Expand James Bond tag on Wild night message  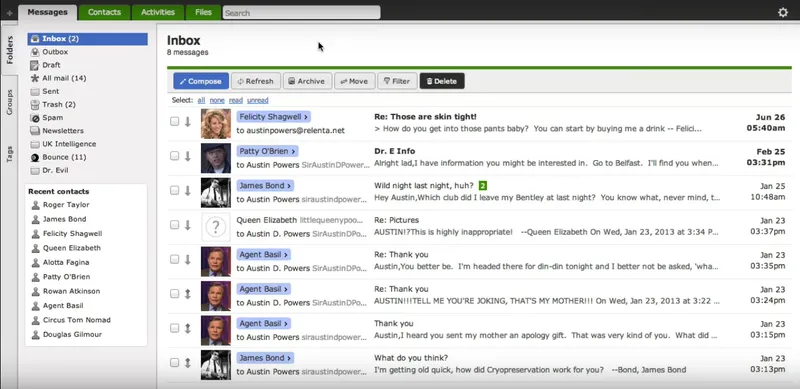click(x=265, y=186)
